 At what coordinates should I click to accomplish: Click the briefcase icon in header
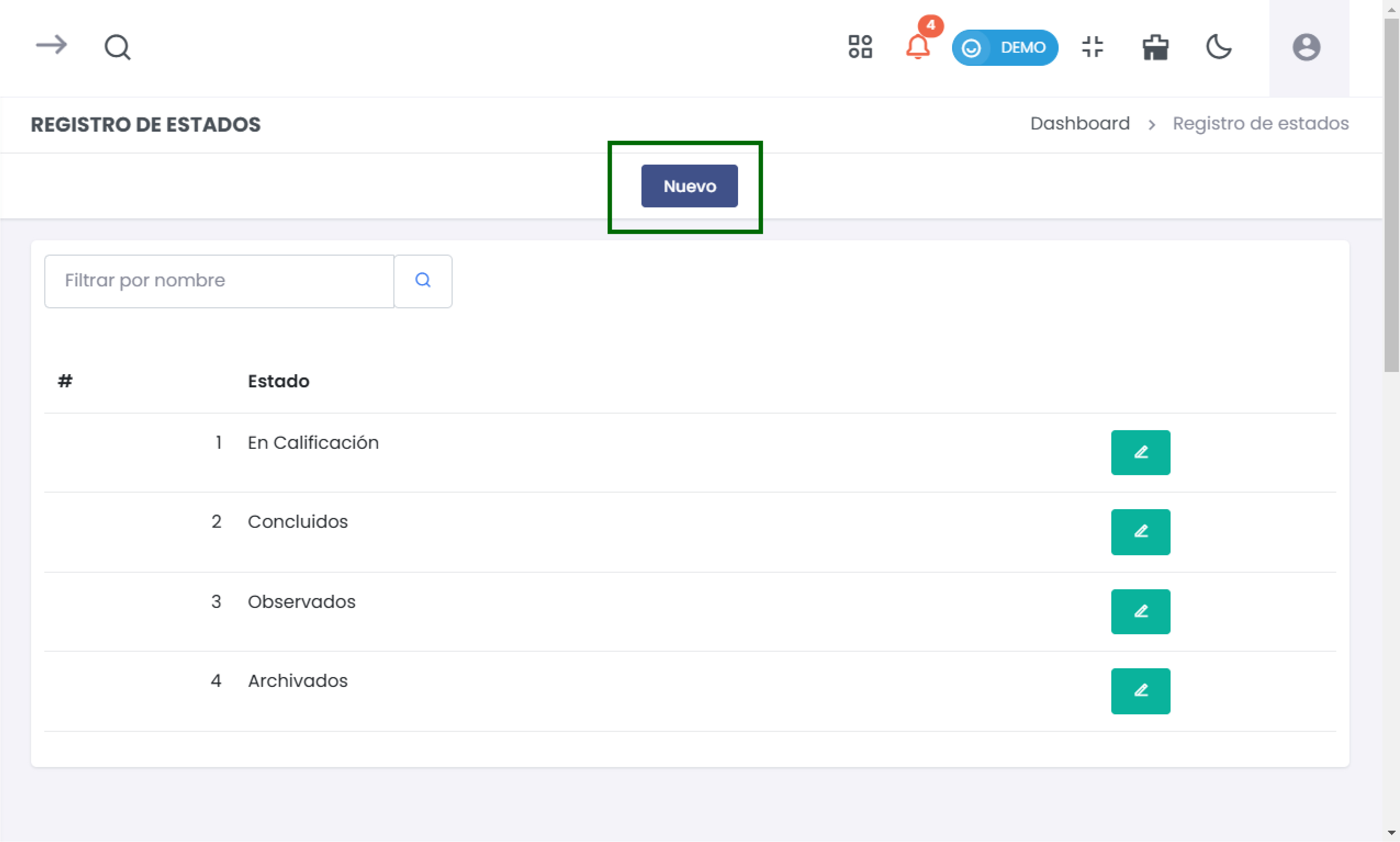coord(1156,47)
